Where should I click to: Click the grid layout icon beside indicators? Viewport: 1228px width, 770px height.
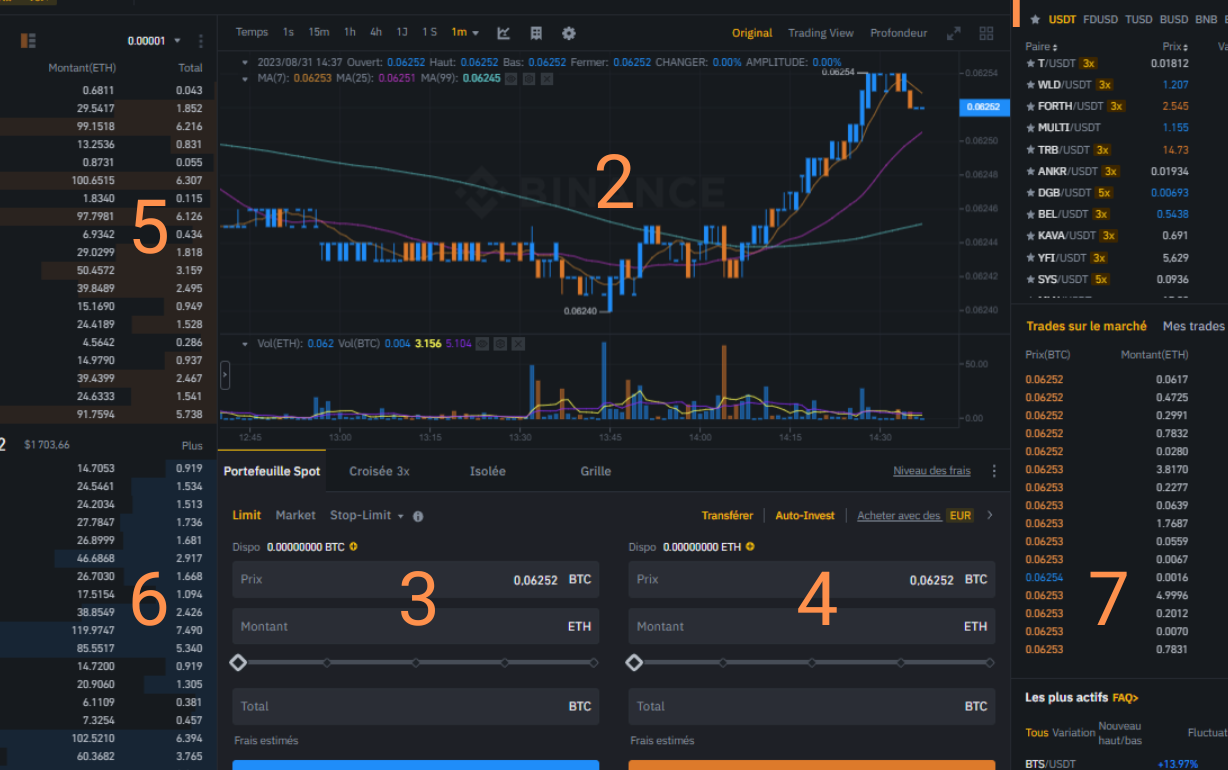[536, 33]
